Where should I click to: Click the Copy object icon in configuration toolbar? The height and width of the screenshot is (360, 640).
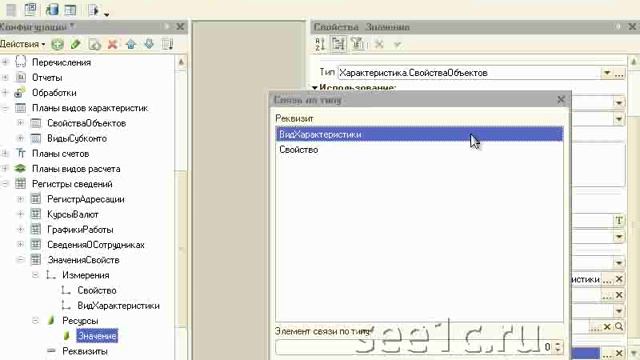[x=94, y=44]
